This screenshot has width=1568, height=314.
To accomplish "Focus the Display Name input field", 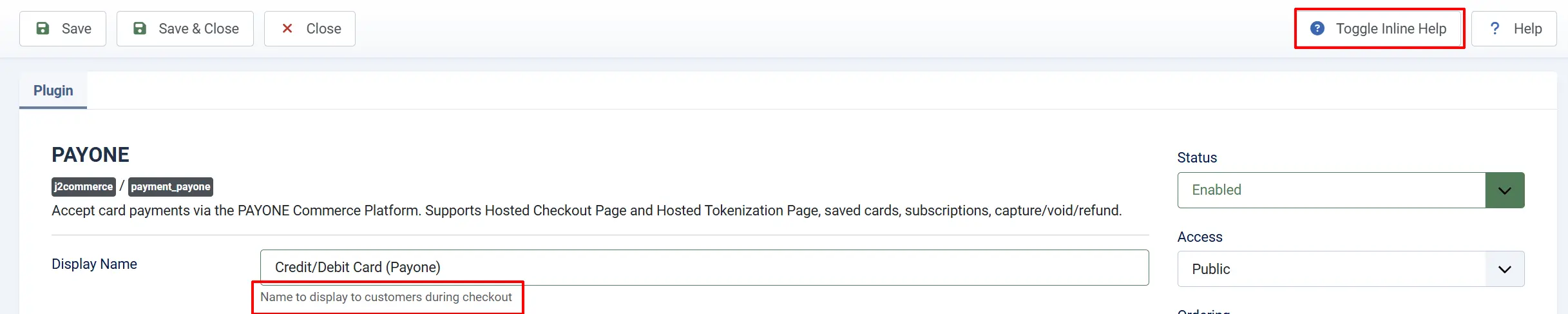I will [704, 268].
